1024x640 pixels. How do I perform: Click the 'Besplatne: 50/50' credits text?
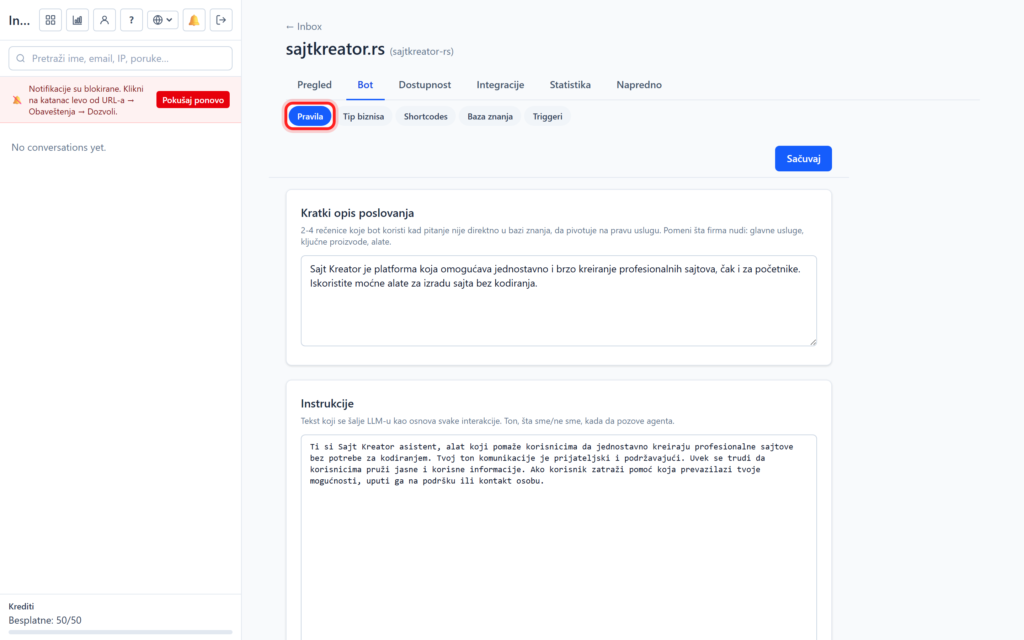(x=45, y=620)
